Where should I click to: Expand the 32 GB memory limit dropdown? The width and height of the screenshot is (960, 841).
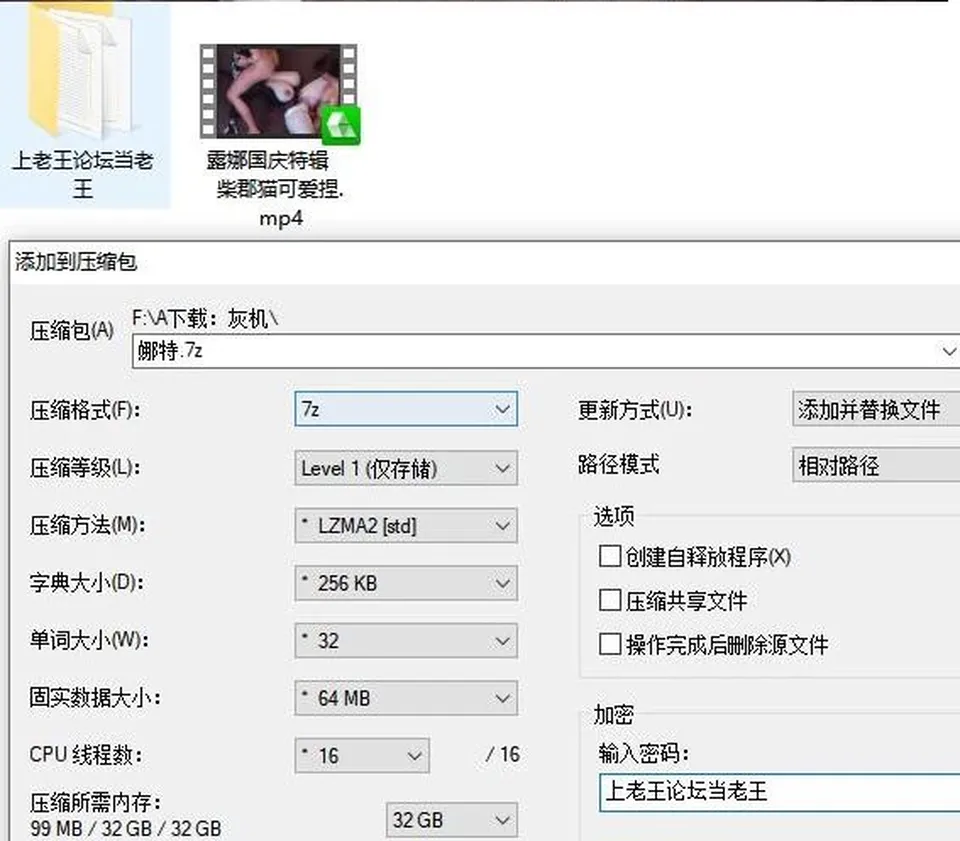tap(452, 820)
